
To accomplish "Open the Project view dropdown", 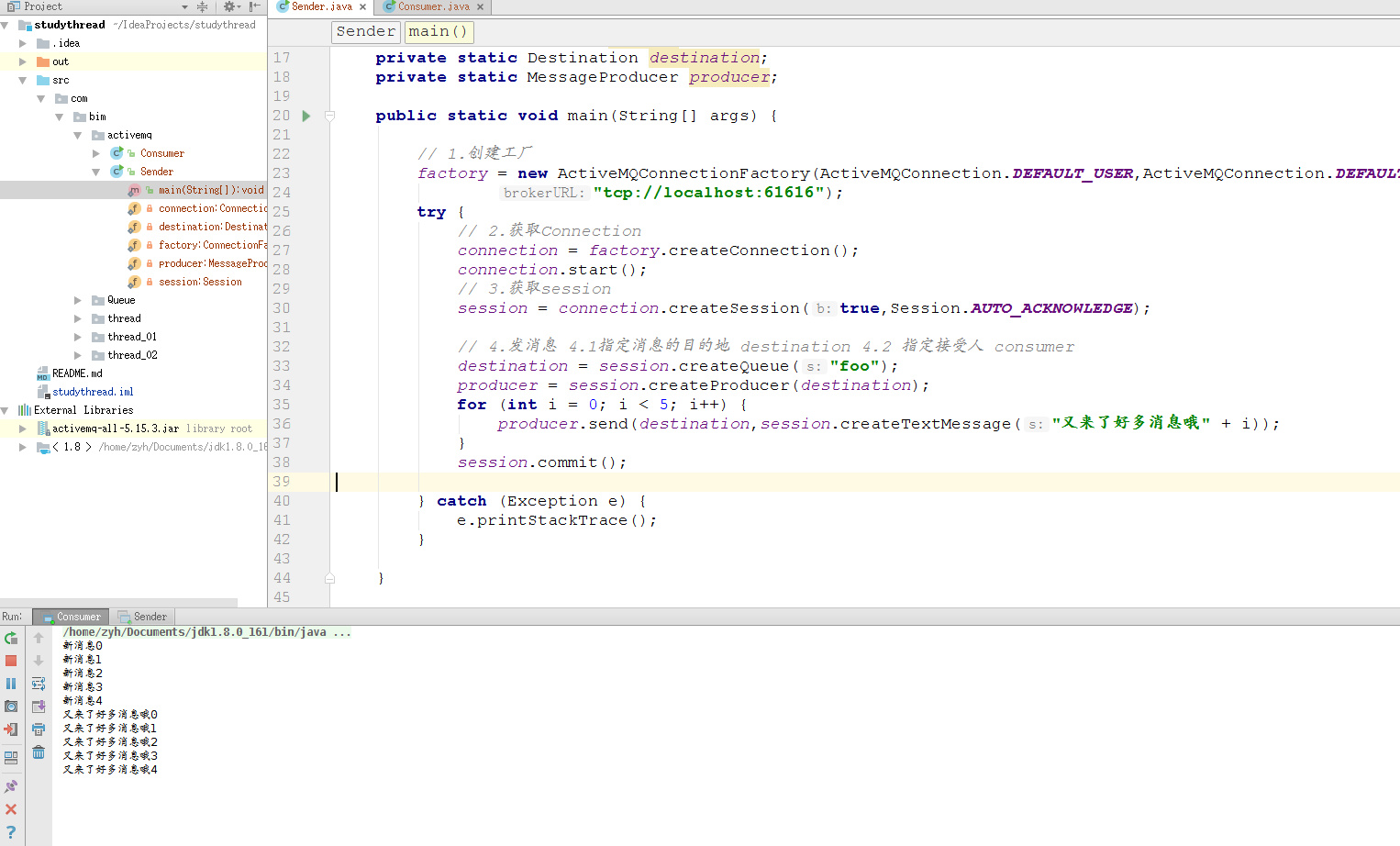I will pos(184,6).
